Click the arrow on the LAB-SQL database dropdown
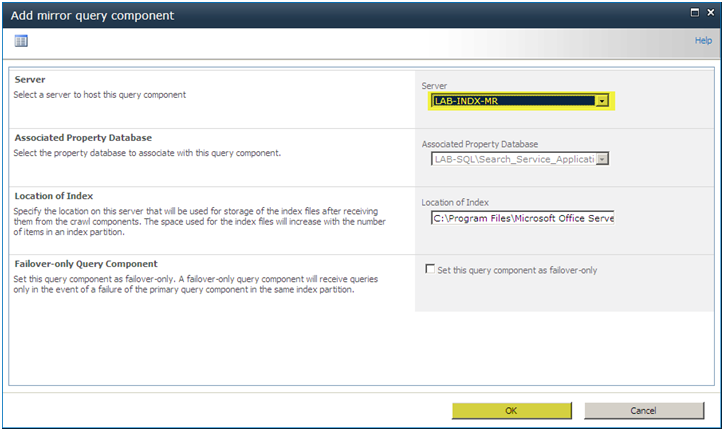Screen dimensions: 724x431 [x=602, y=159]
